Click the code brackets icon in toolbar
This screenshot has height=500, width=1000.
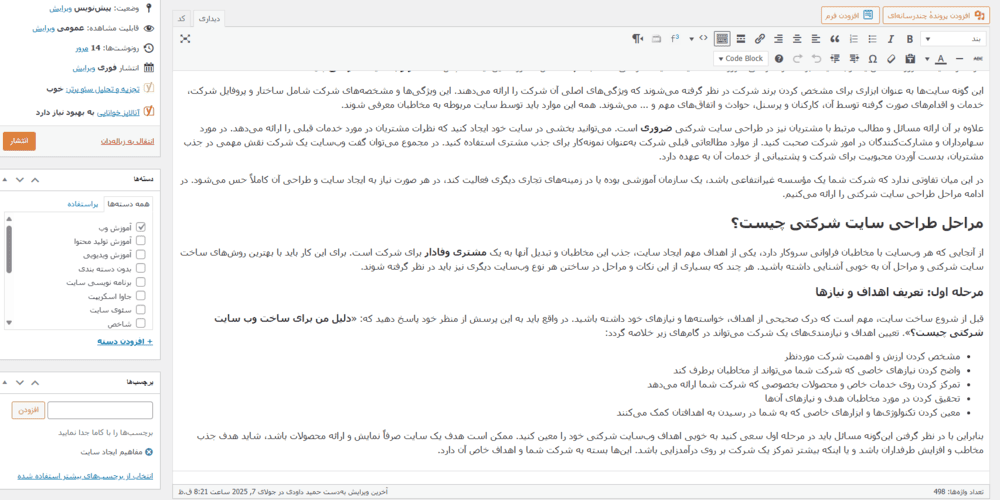coord(703,38)
